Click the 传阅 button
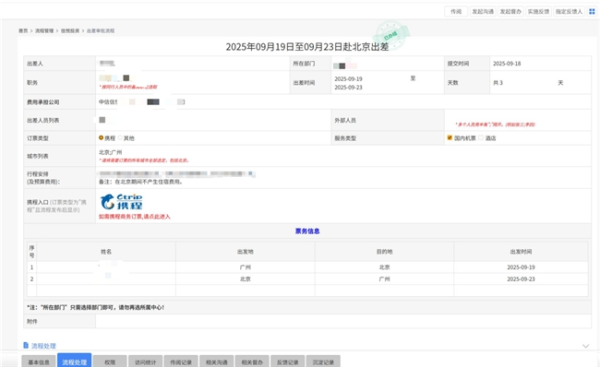600x367 pixels. coord(456,11)
